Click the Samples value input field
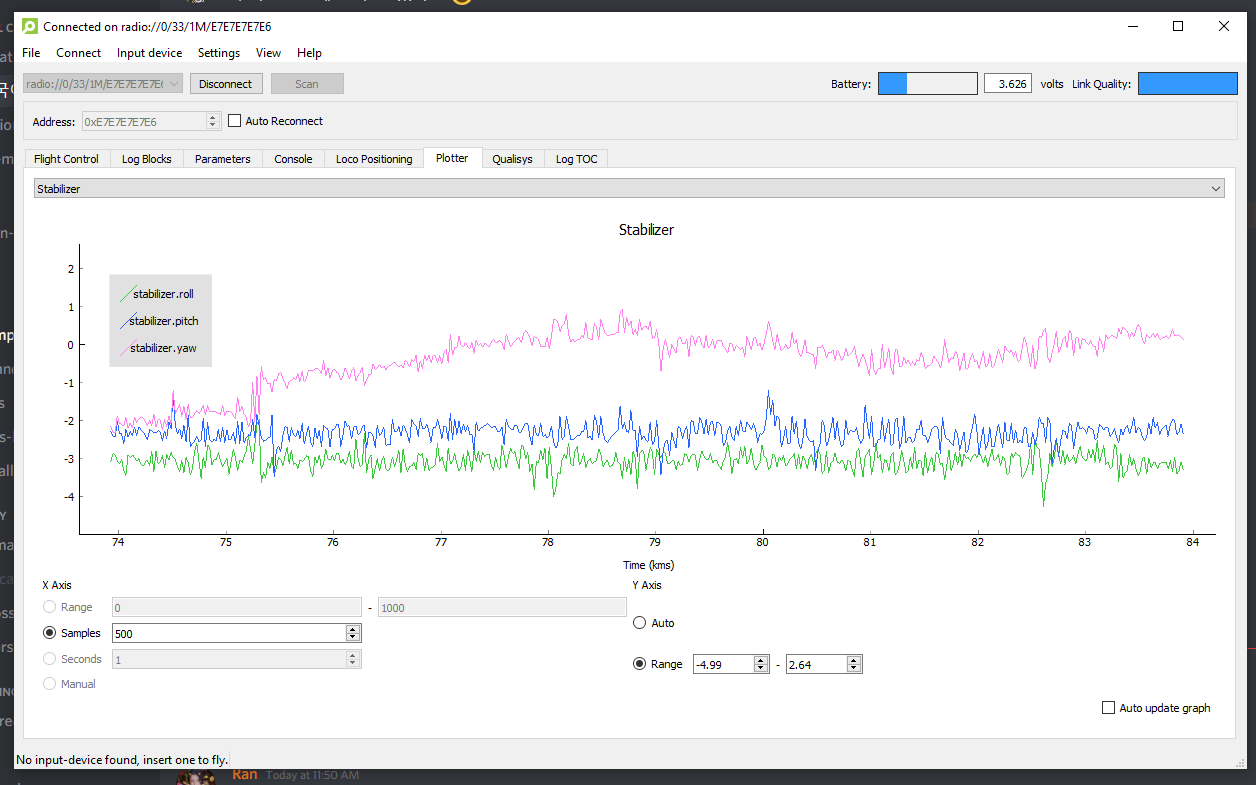The image size is (1256, 785). pos(228,633)
